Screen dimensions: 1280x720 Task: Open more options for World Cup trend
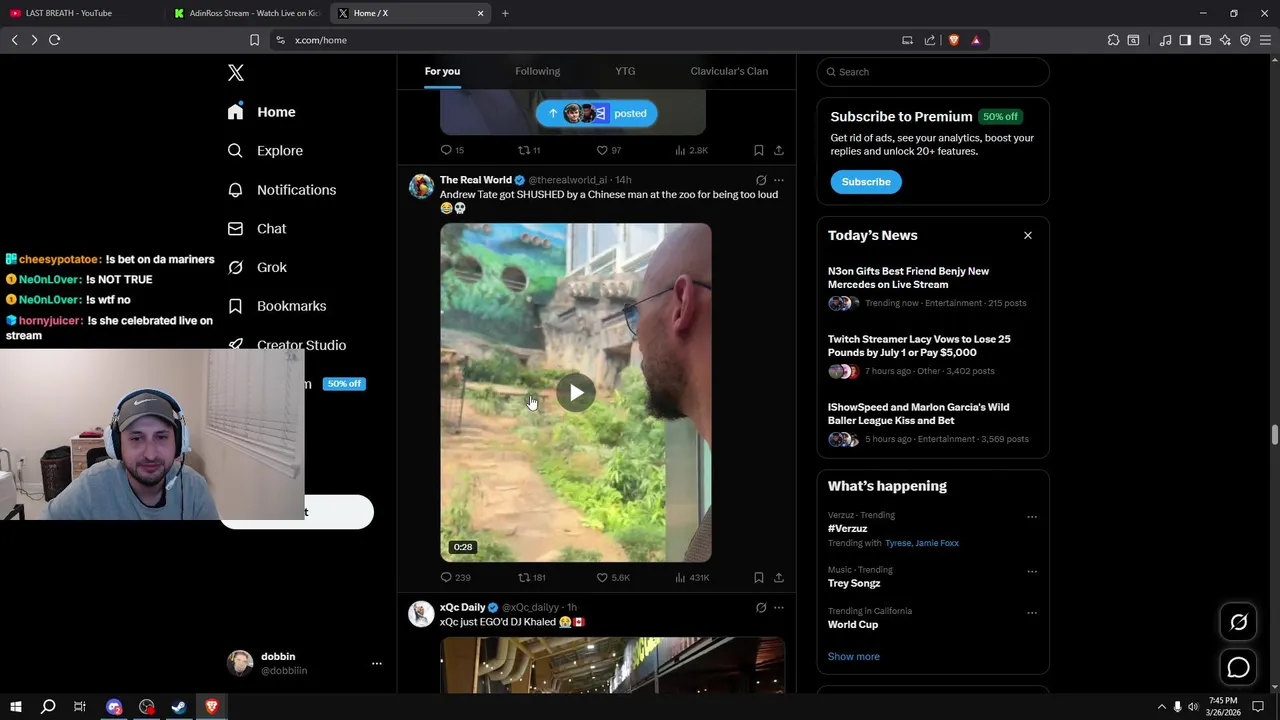tap(1032, 613)
